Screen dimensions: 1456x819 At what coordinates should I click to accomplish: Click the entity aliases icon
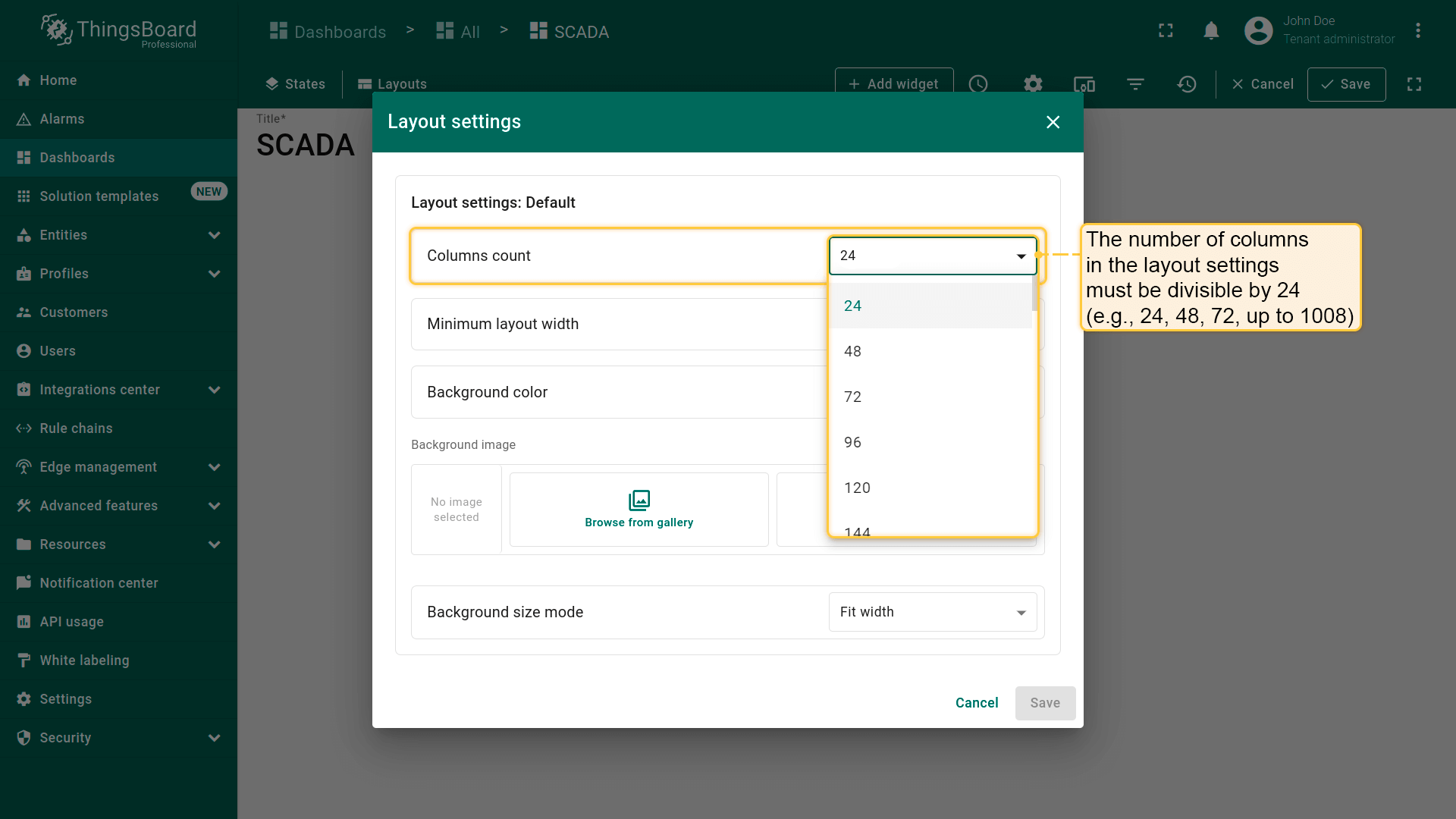click(1084, 84)
